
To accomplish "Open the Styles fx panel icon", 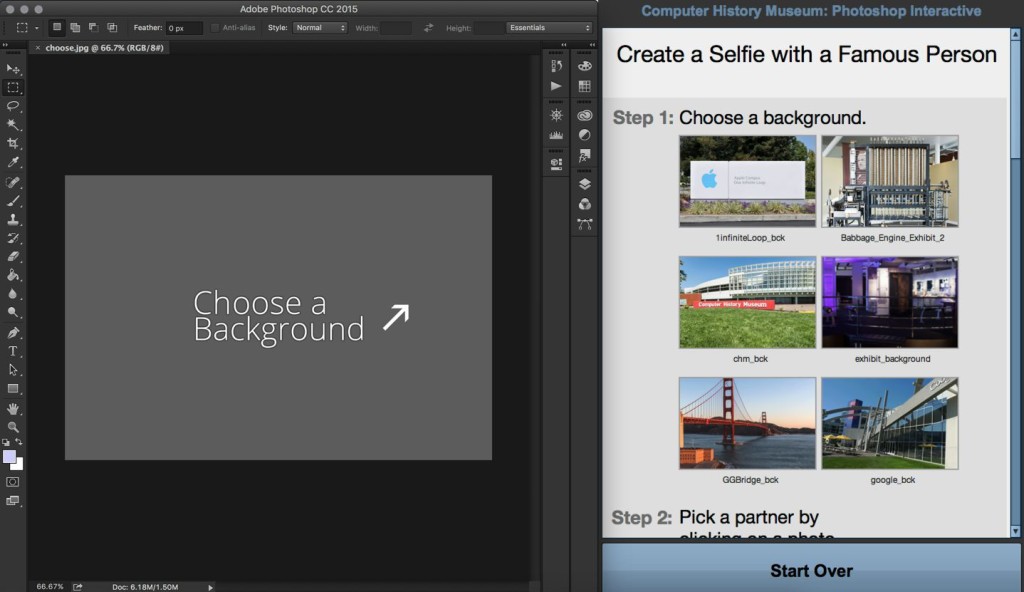I will tap(584, 156).
